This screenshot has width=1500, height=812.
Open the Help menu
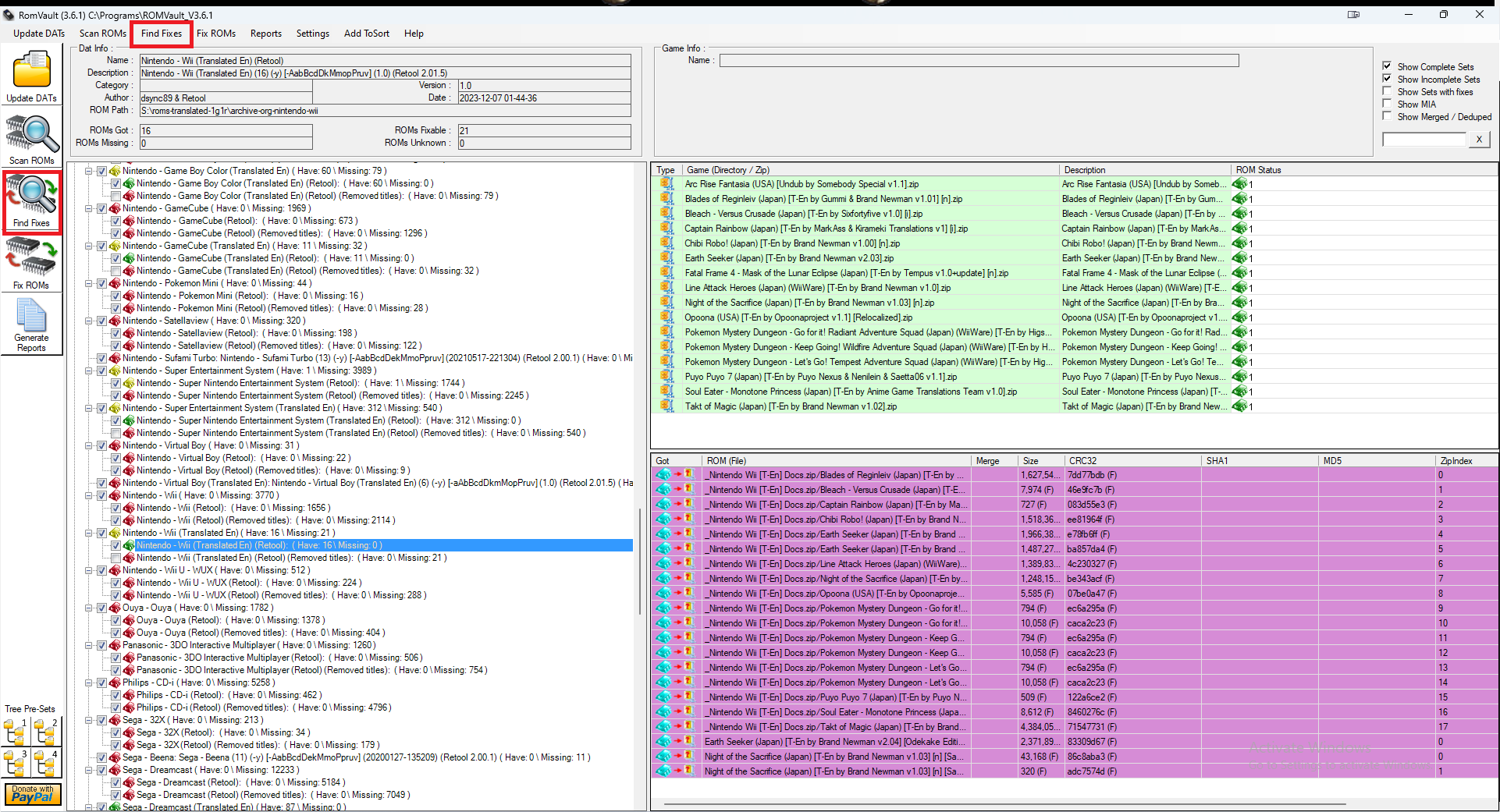tap(414, 34)
